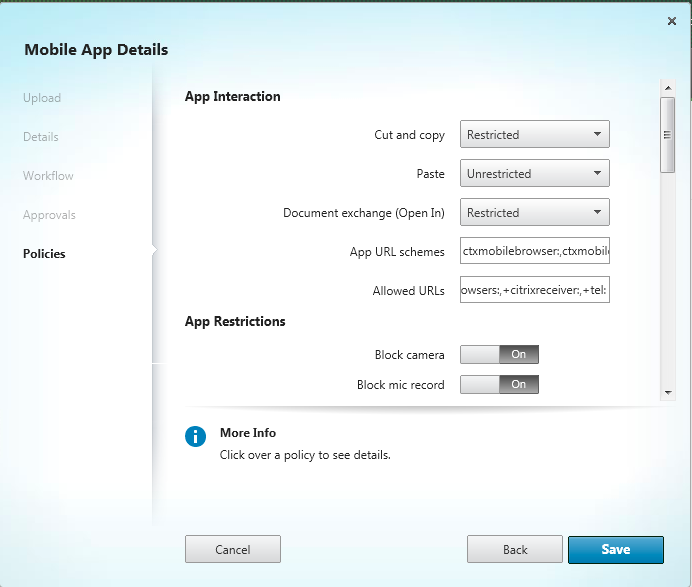692x587 pixels.
Task: Select the Workflow step in the sidebar
Action: 48,176
